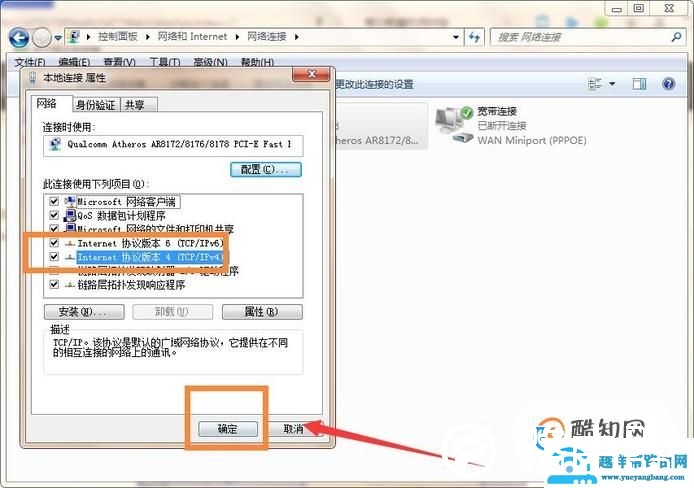Open the 帮助(H) menu
This screenshot has width=694, height=488.
click(257, 62)
